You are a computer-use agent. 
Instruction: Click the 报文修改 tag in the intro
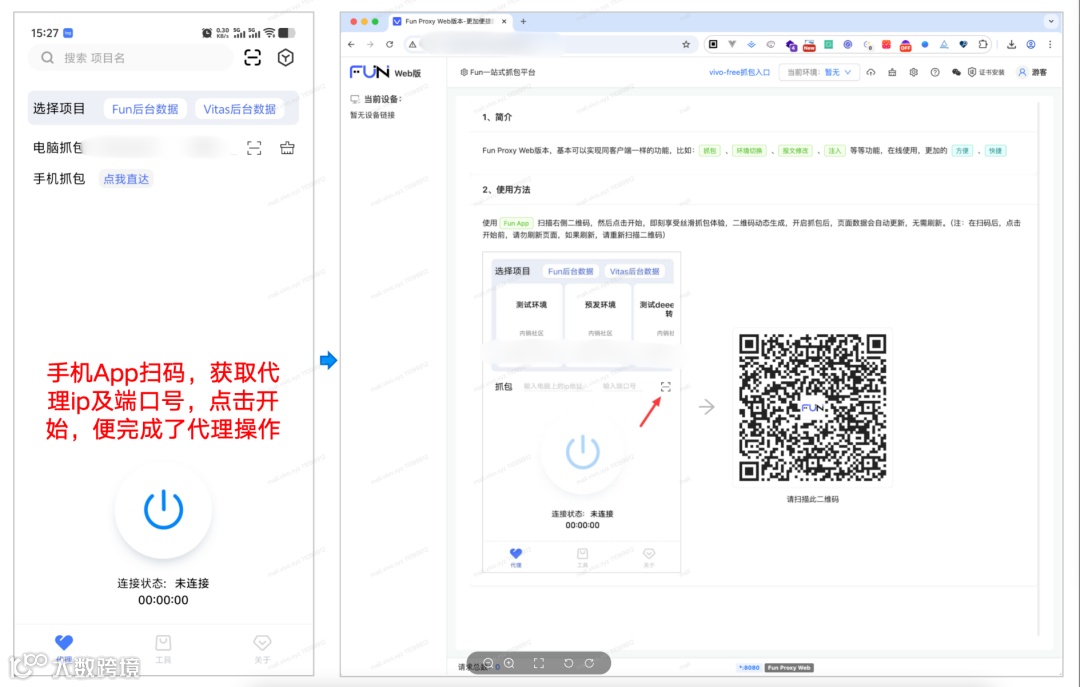click(795, 151)
